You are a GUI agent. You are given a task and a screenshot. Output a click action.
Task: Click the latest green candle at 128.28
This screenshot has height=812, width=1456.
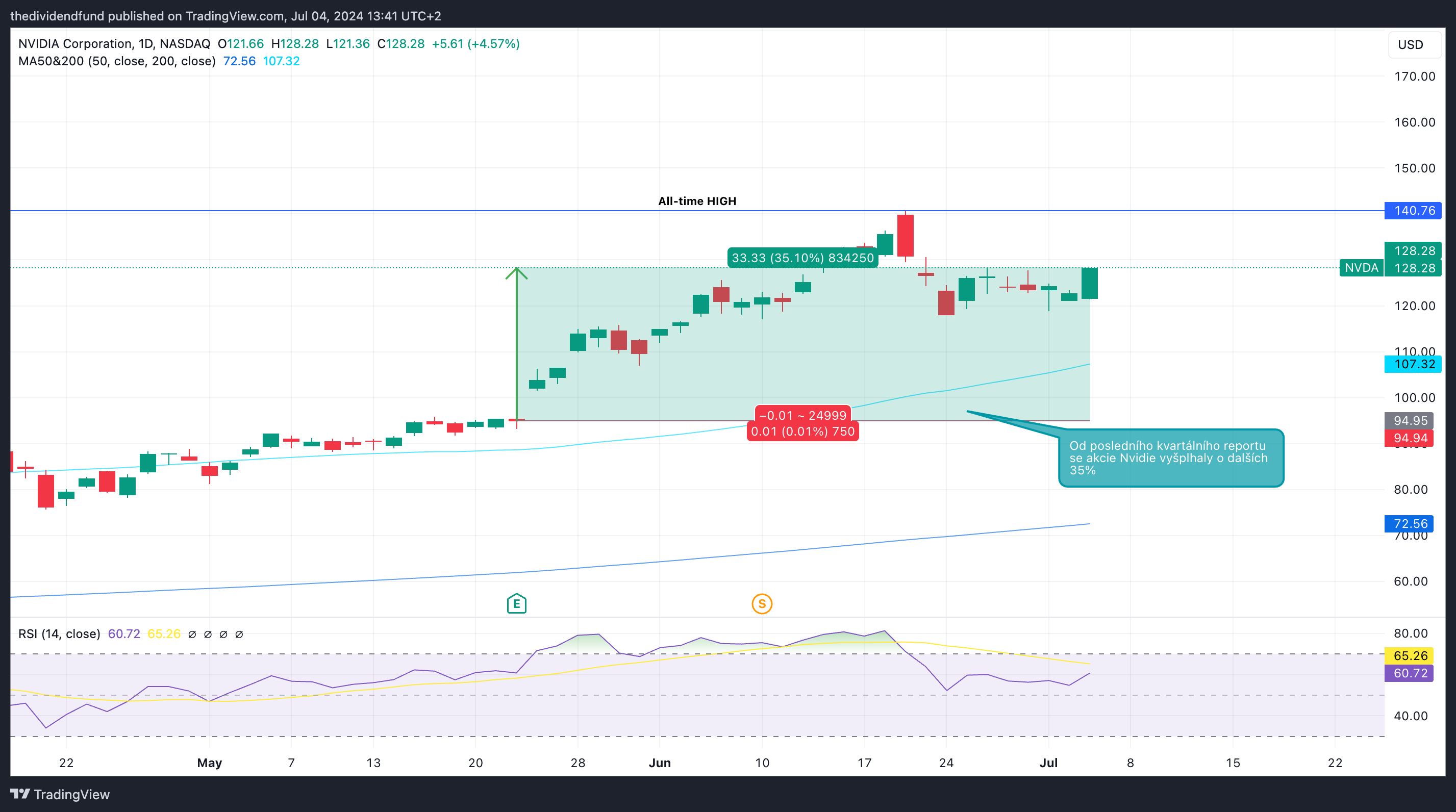(1090, 283)
